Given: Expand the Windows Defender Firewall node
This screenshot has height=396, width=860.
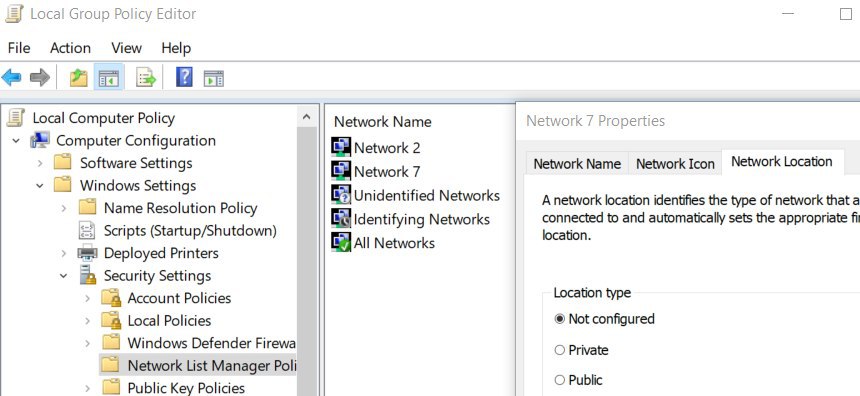Looking at the screenshot, I should click(87, 343).
